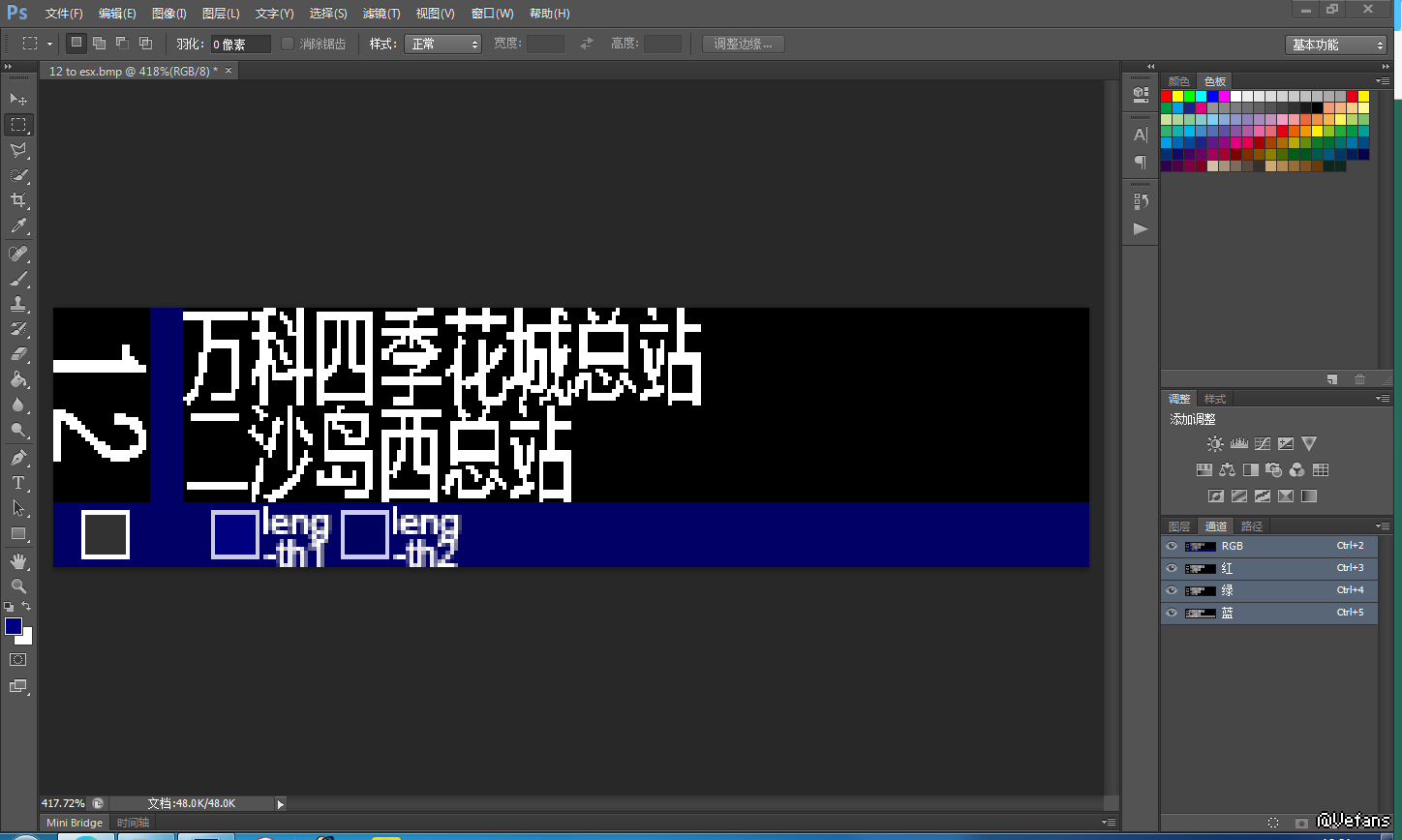Open the 3D panel icon in dock

click(1141, 94)
